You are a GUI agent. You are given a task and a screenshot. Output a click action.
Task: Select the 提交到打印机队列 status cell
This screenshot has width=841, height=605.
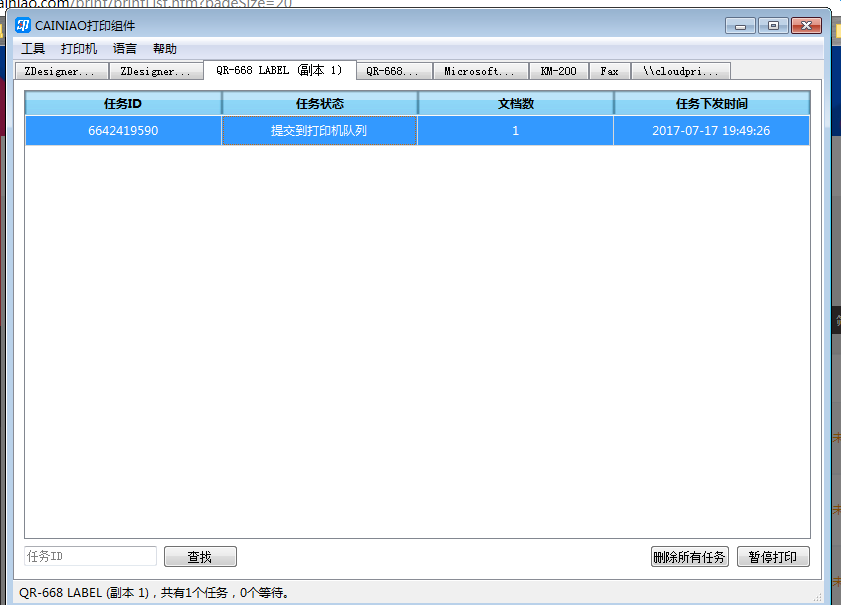tap(320, 130)
